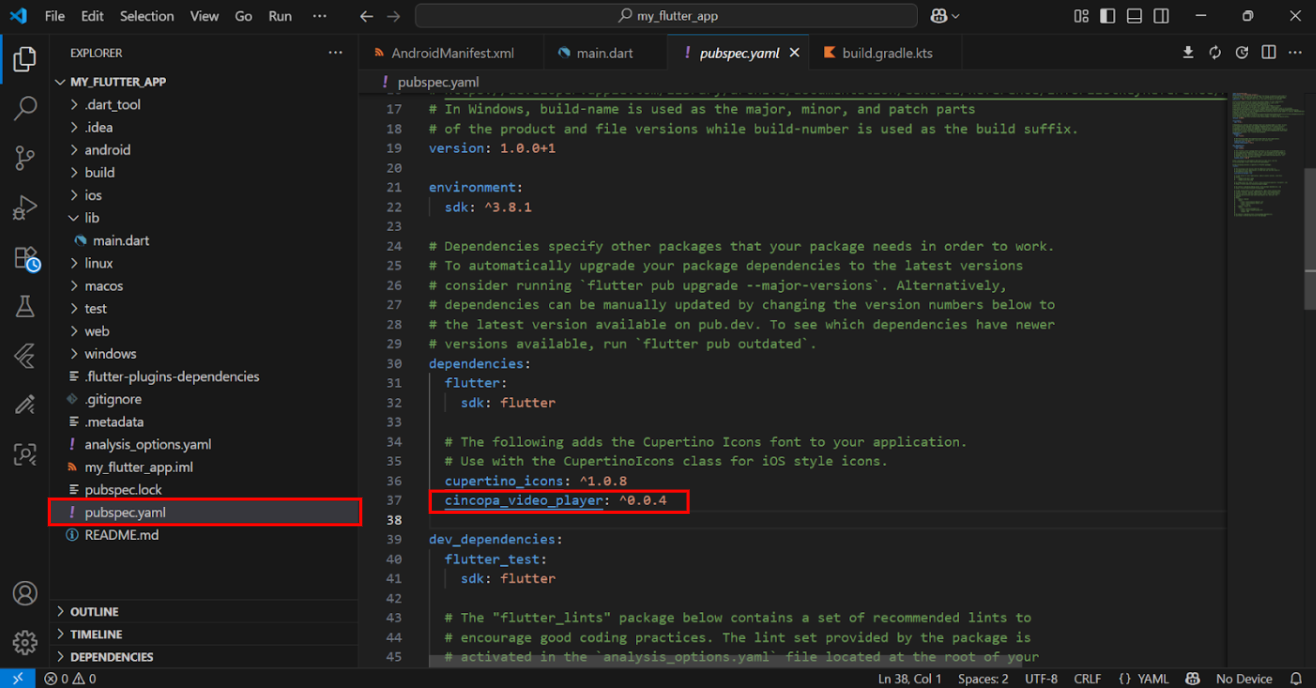Click Ln 38, Col 1 position indicator
This screenshot has height=688, width=1316.
pyautogui.click(x=909, y=678)
